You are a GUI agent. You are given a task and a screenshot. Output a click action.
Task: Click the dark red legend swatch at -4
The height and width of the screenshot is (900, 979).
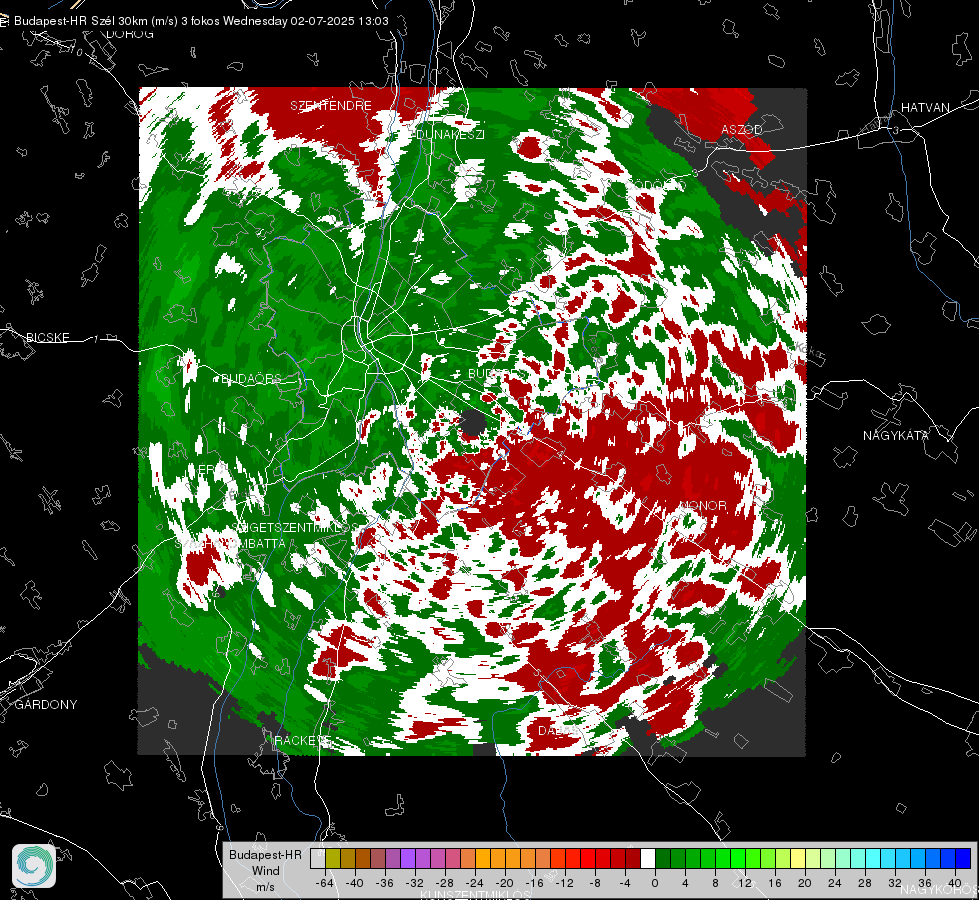pos(633,859)
